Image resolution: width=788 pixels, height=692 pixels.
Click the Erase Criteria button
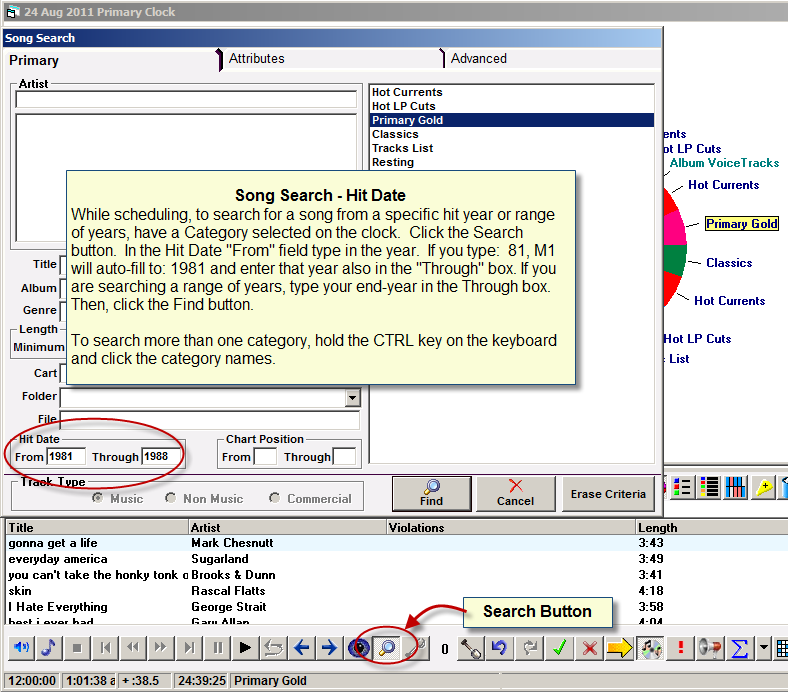608,494
